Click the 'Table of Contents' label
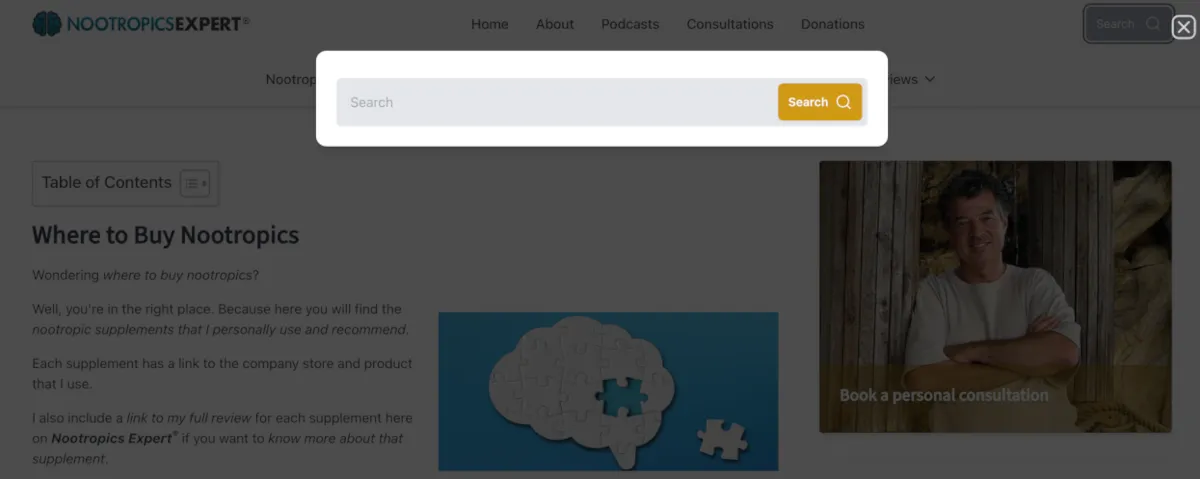The image size is (1200, 479). (106, 183)
